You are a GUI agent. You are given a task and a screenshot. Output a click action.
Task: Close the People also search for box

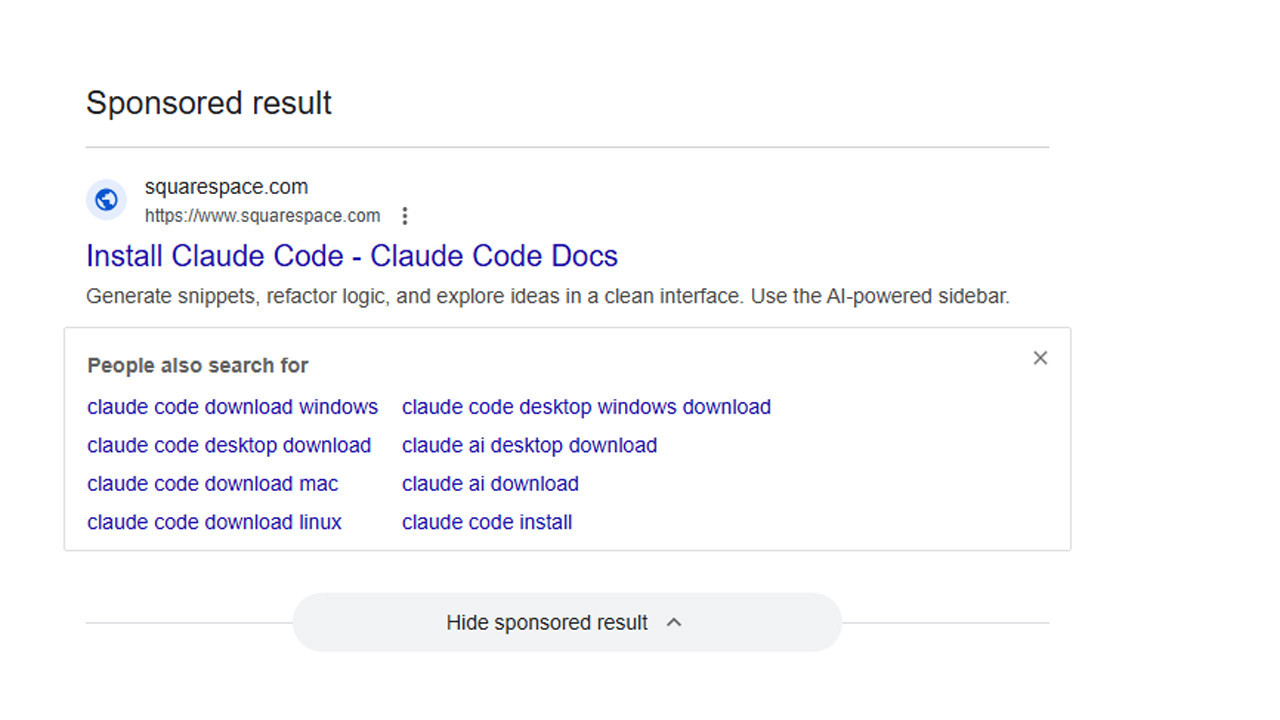pos(1040,358)
